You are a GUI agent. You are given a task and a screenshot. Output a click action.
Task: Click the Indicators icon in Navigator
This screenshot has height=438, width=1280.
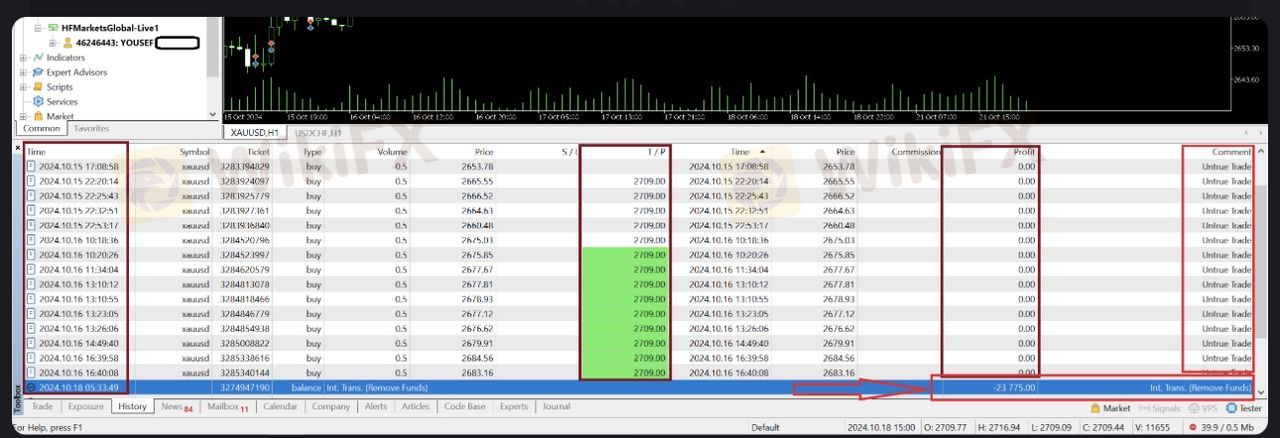(x=38, y=58)
